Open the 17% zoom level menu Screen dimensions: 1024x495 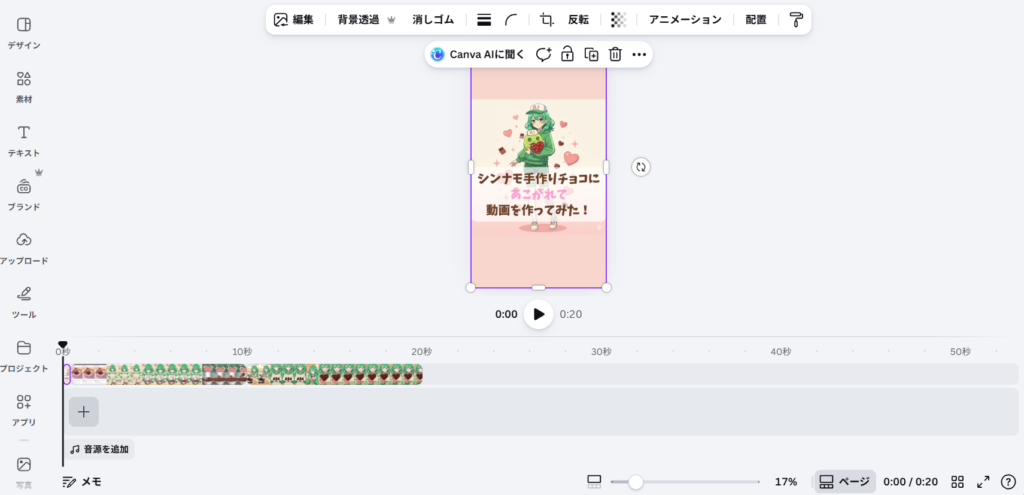pos(786,482)
